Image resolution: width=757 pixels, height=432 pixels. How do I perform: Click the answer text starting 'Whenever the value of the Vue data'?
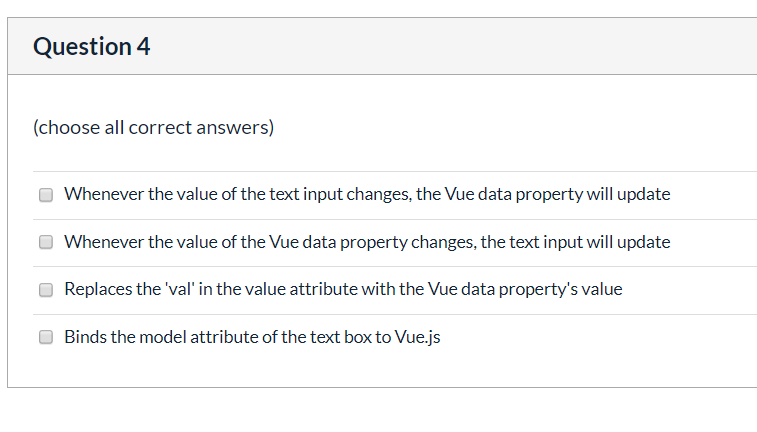(367, 242)
